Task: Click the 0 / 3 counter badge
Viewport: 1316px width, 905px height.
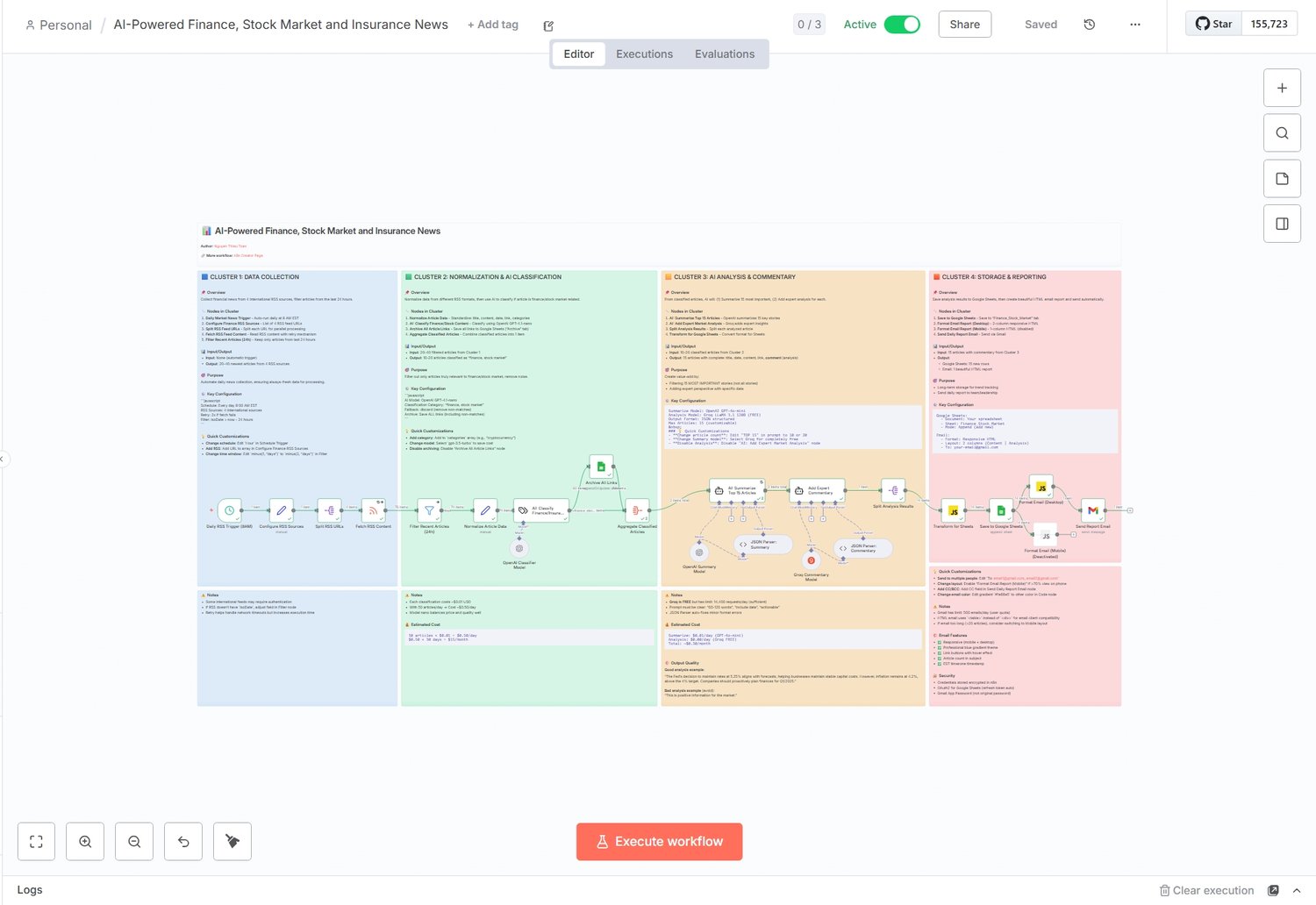Action: 810,25
